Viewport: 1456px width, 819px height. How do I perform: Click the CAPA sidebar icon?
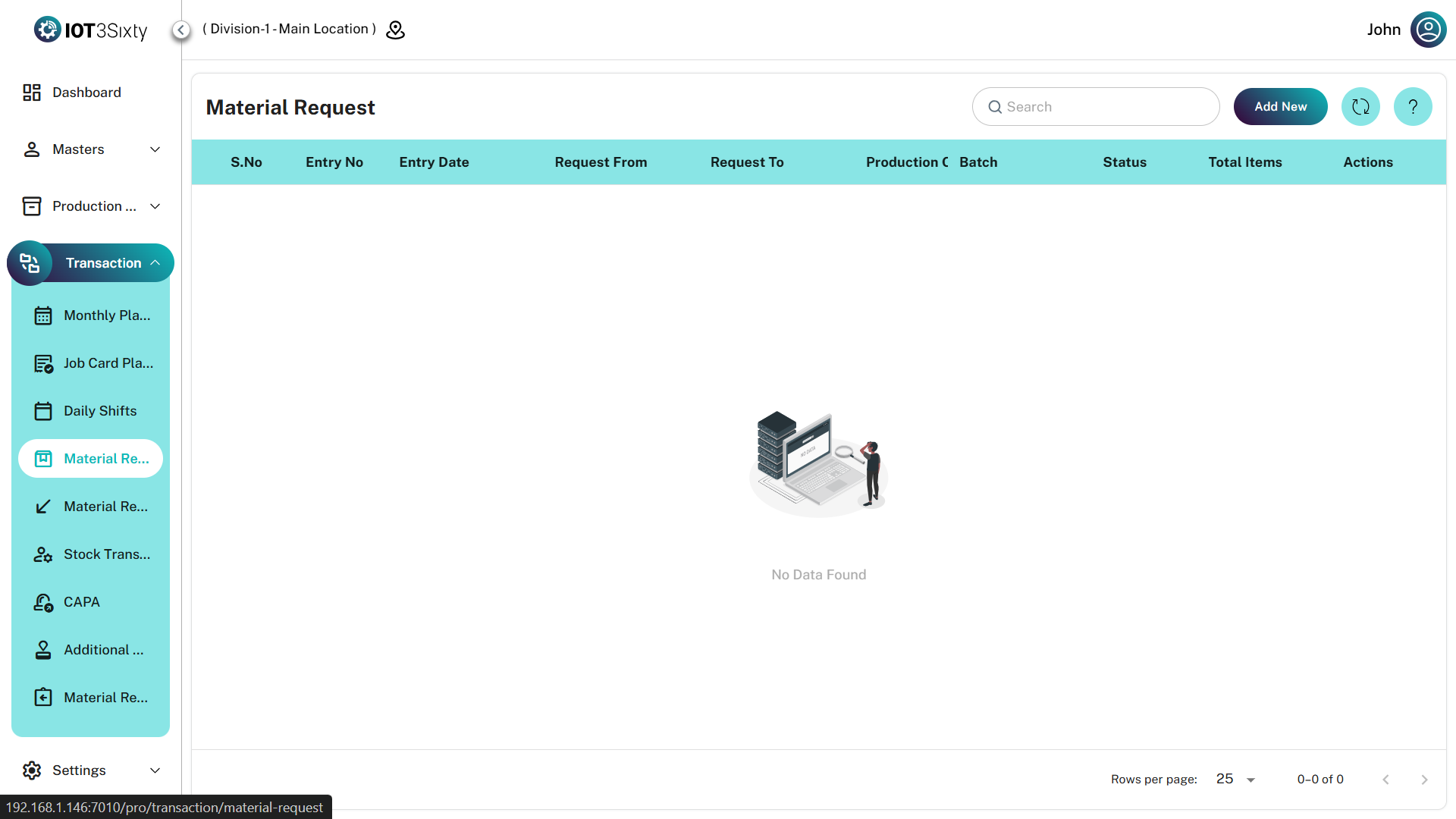[43, 602]
